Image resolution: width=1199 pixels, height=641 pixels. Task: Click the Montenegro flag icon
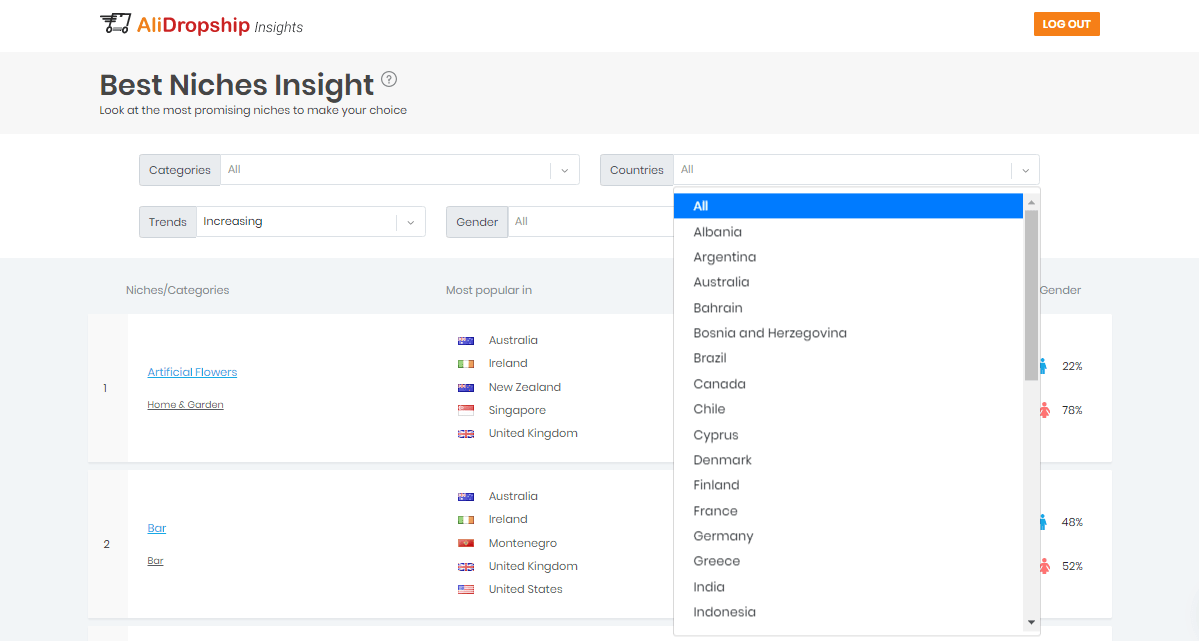(466, 544)
